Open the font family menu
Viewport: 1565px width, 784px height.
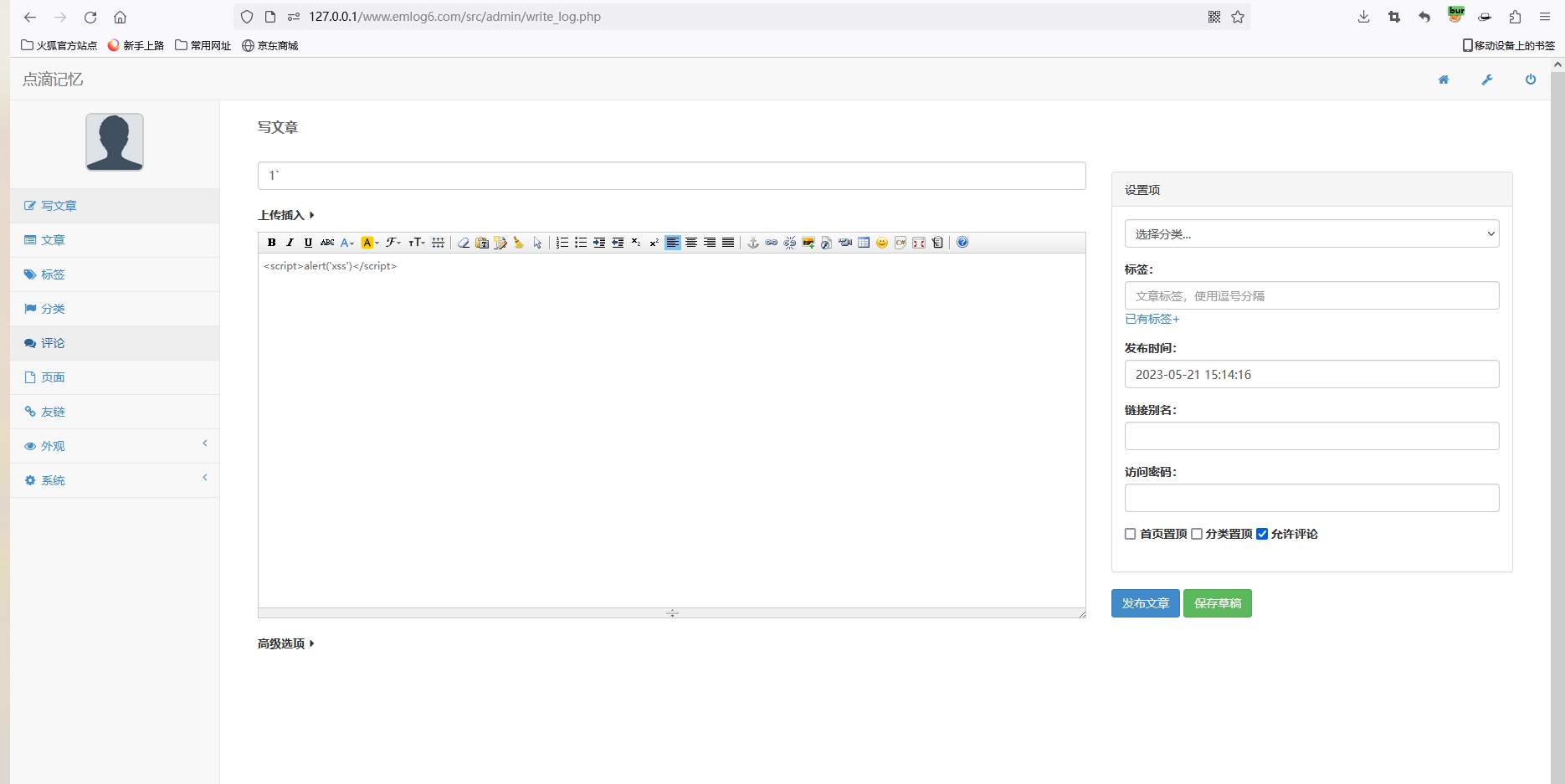pos(393,243)
